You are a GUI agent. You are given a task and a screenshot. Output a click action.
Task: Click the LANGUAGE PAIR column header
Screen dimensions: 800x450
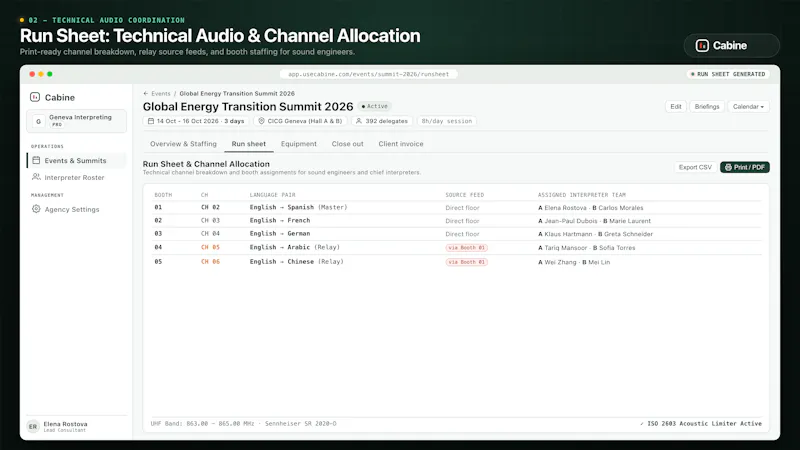[x=272, y=195]
